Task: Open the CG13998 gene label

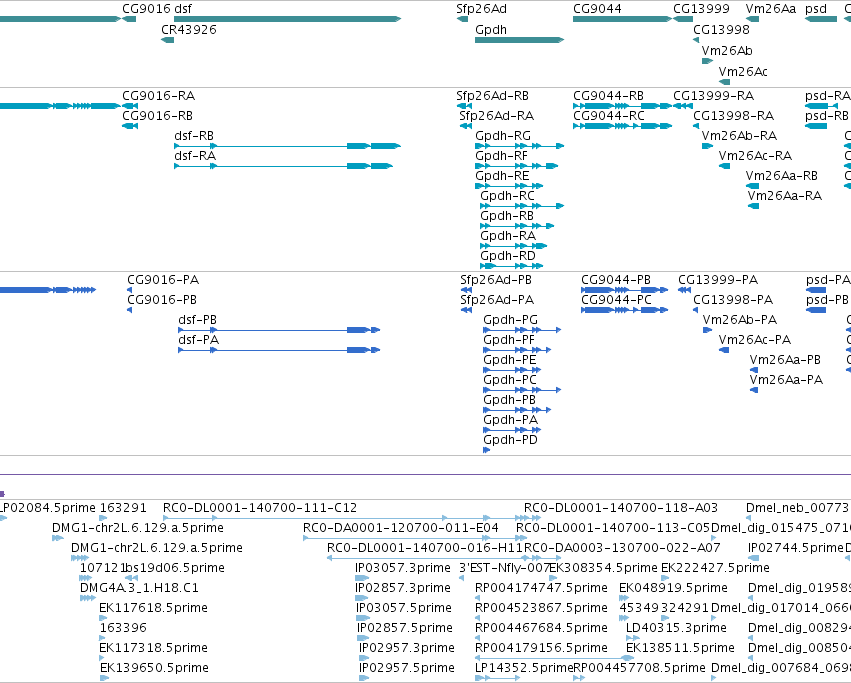Action: tap(721, 29)
